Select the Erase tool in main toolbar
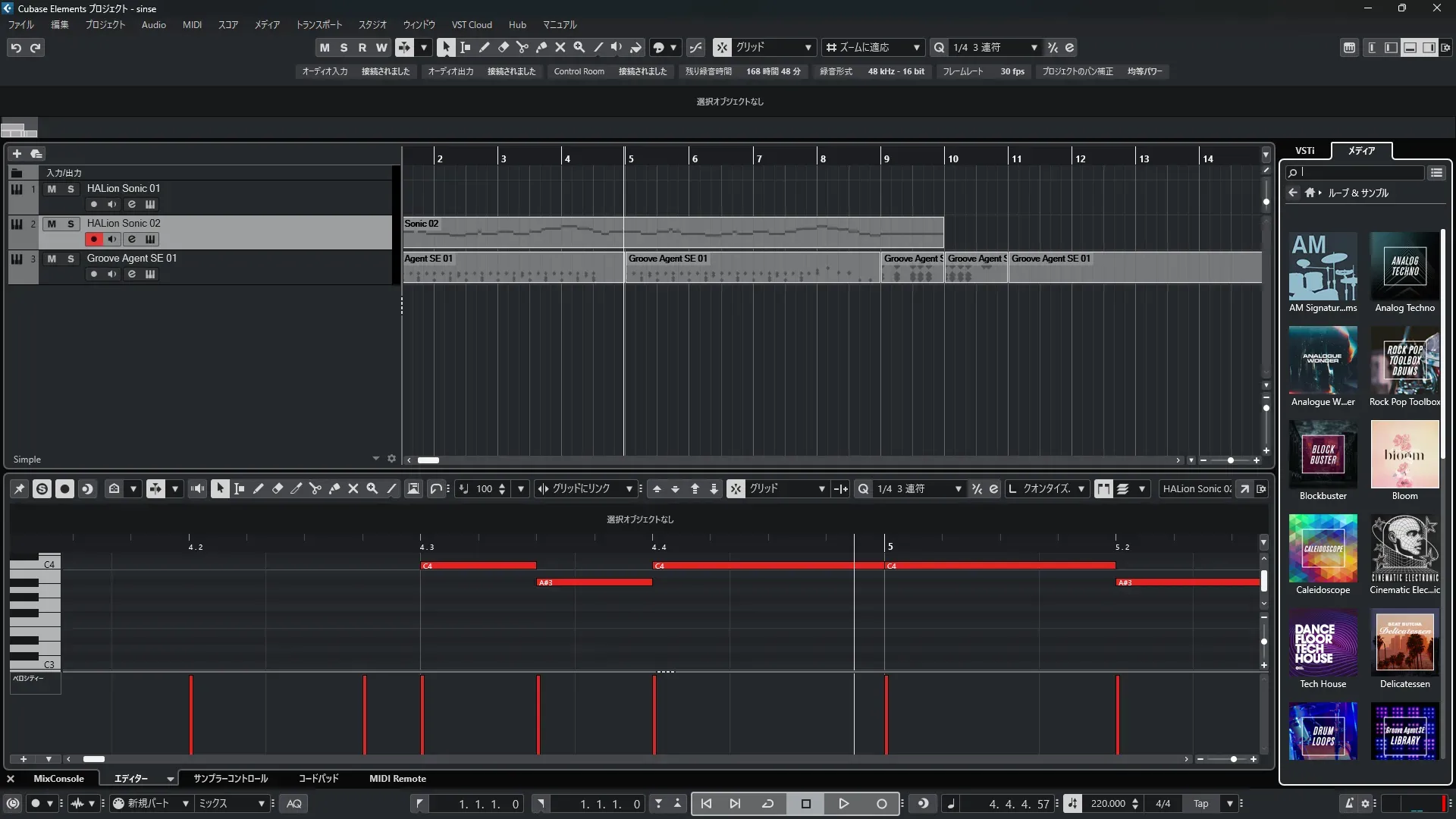 [x=503, y=48]
